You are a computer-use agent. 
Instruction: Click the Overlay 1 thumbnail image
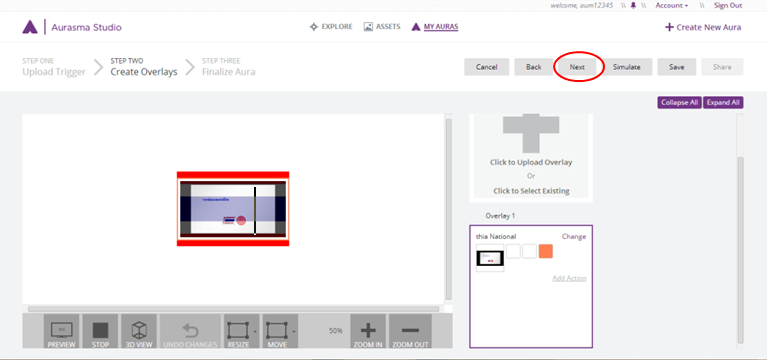[490, 258]
